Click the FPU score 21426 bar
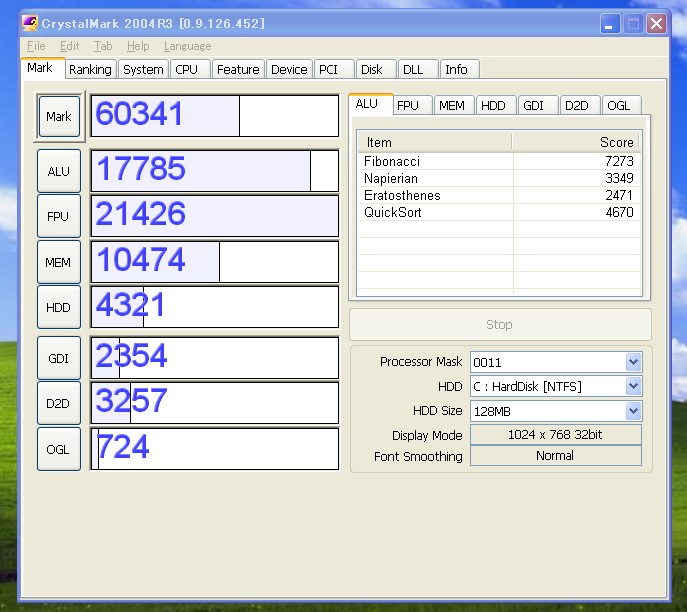The height and width of the screenshot is (612, 687). [215, 216]
